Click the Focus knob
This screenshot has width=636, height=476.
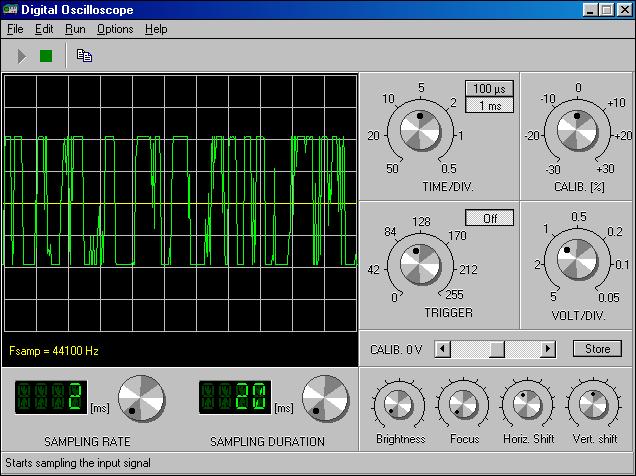[x=463, y=405]
